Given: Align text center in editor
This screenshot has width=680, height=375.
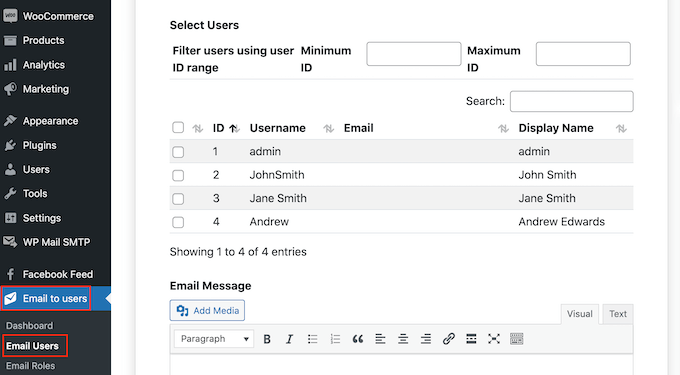Looking at the screenshot, I should coord(403,339).
